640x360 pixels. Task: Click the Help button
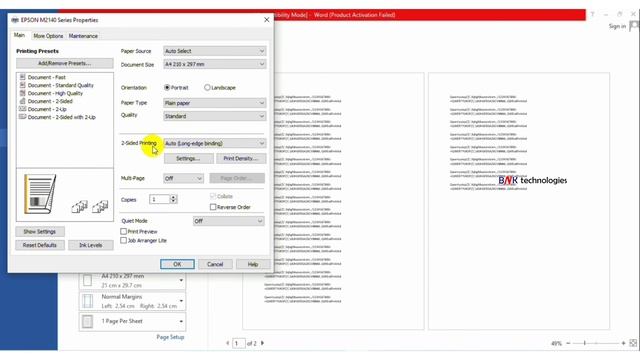coord(253,264)
